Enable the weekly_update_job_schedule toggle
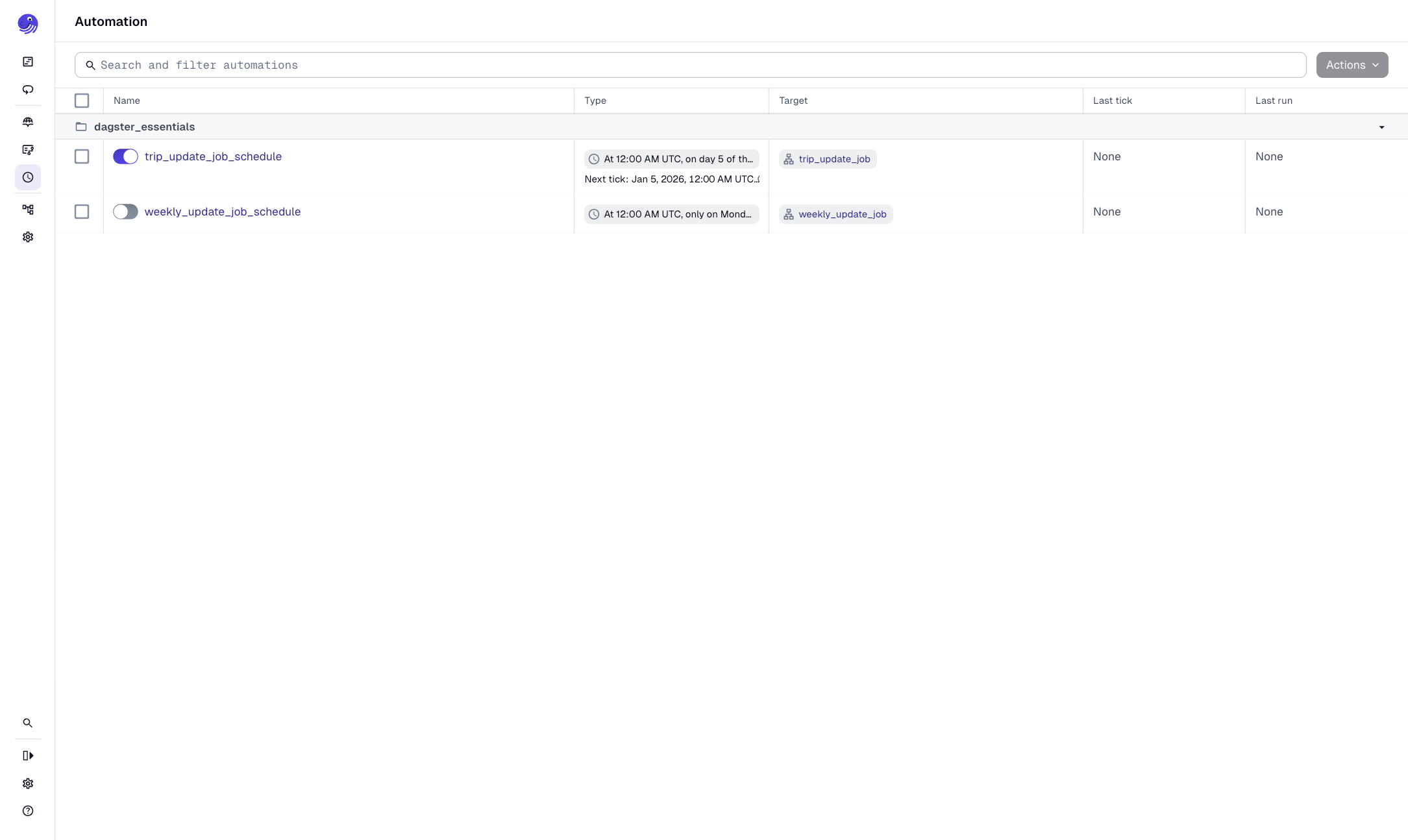This screenshot has height=840, width=1408. coord(125,212)
